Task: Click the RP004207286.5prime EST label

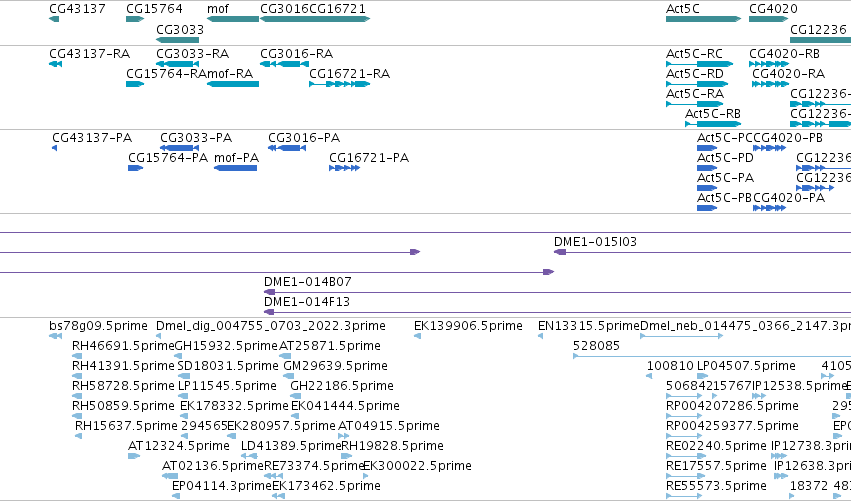Action: 732,406
